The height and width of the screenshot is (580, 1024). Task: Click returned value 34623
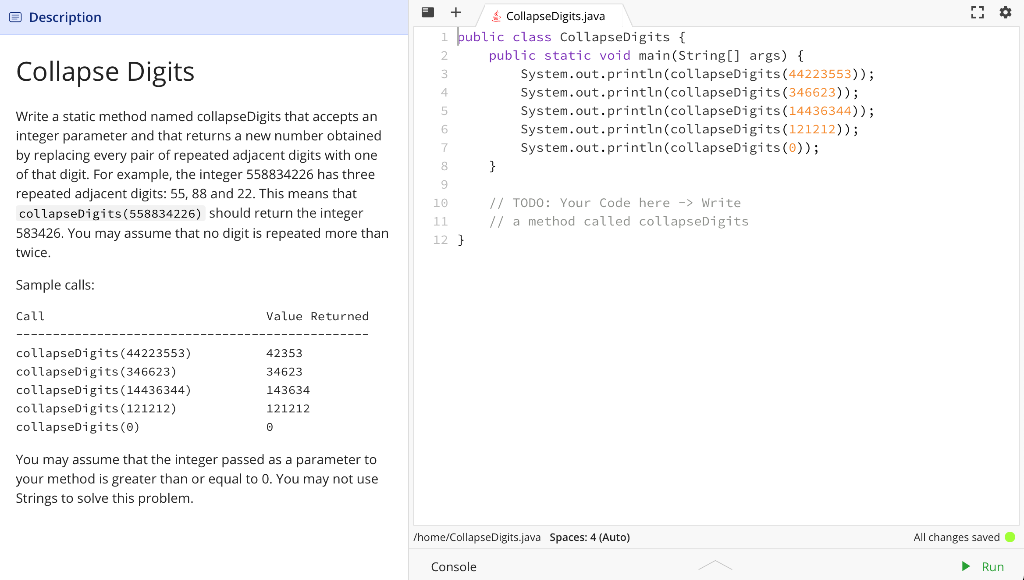point(284,372)
